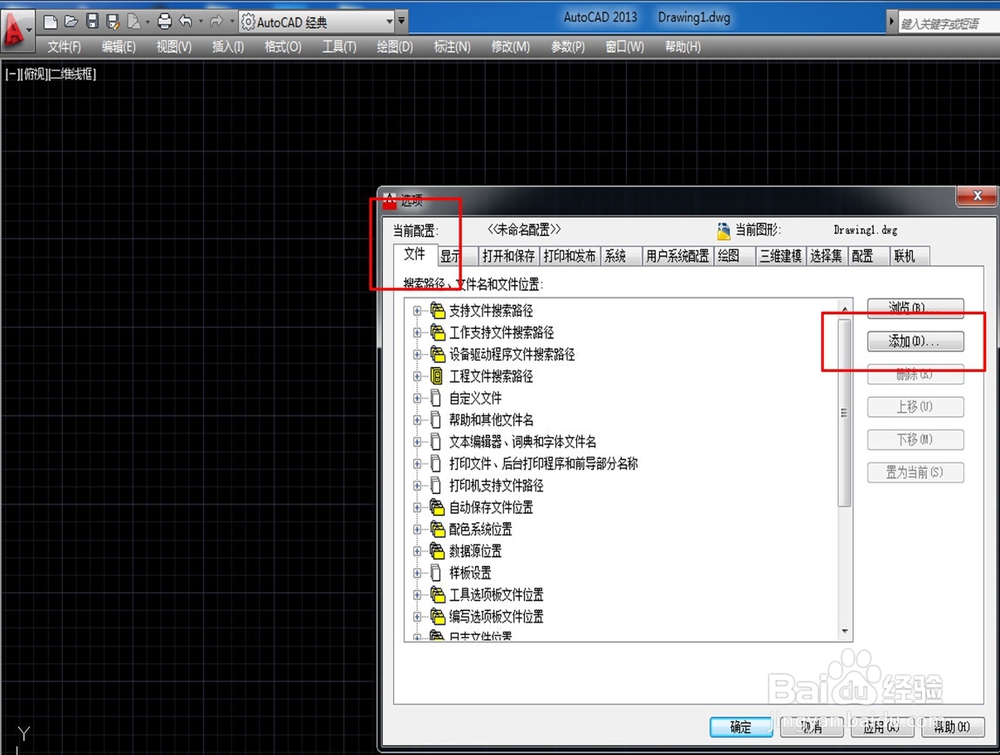
Task: Expand the 自定义文件 node
Action: (417, 399)
